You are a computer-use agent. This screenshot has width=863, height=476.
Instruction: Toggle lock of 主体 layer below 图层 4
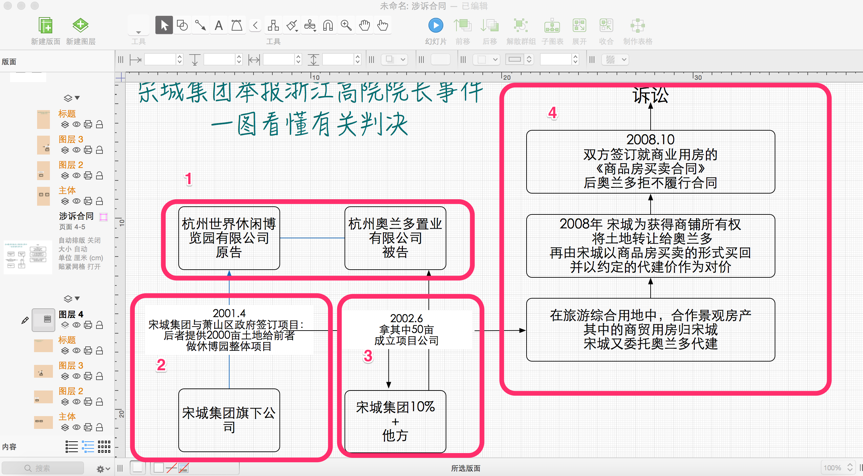click(100, 427)
